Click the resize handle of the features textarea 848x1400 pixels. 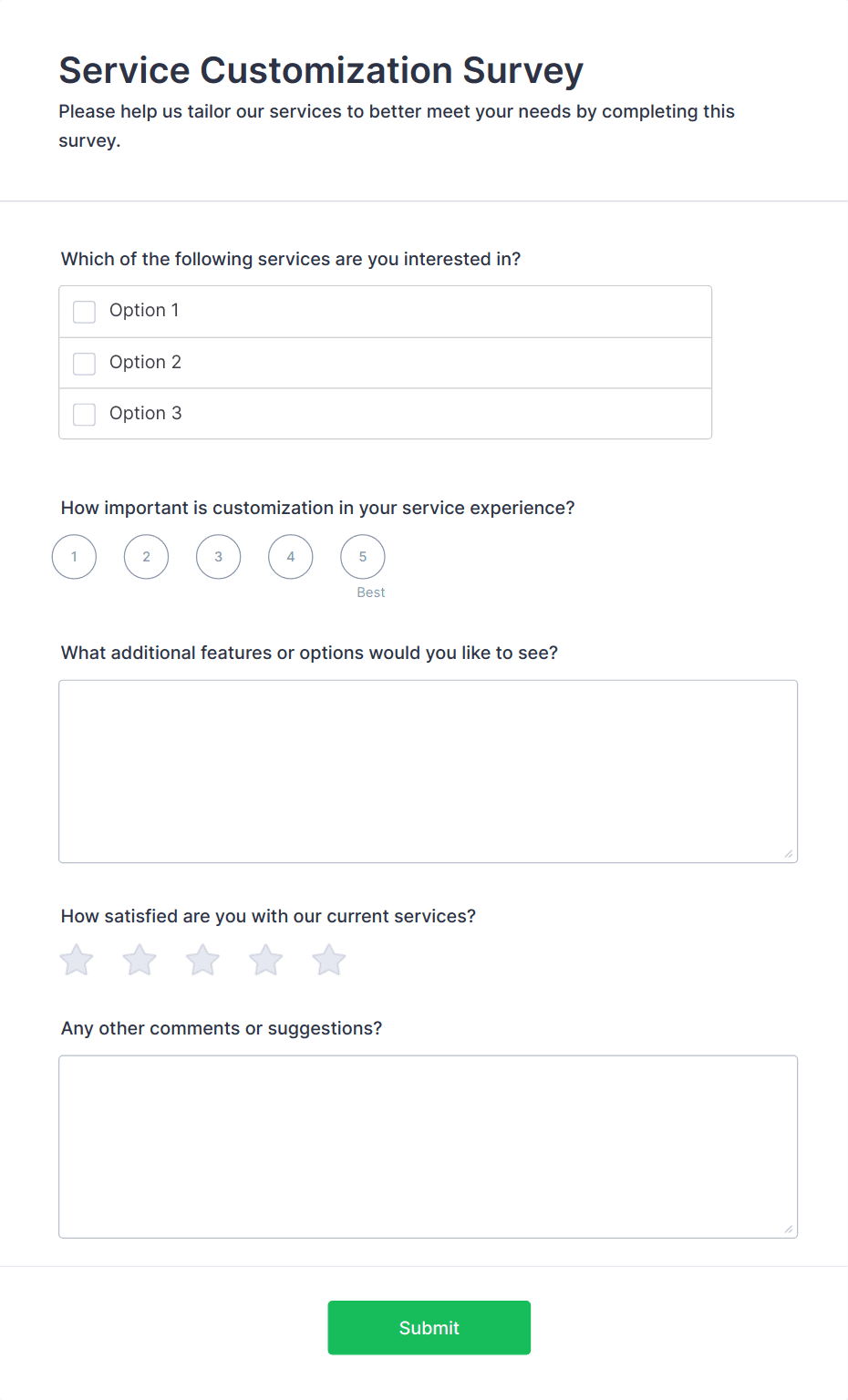pyautogui.click(x=788, y=854)
